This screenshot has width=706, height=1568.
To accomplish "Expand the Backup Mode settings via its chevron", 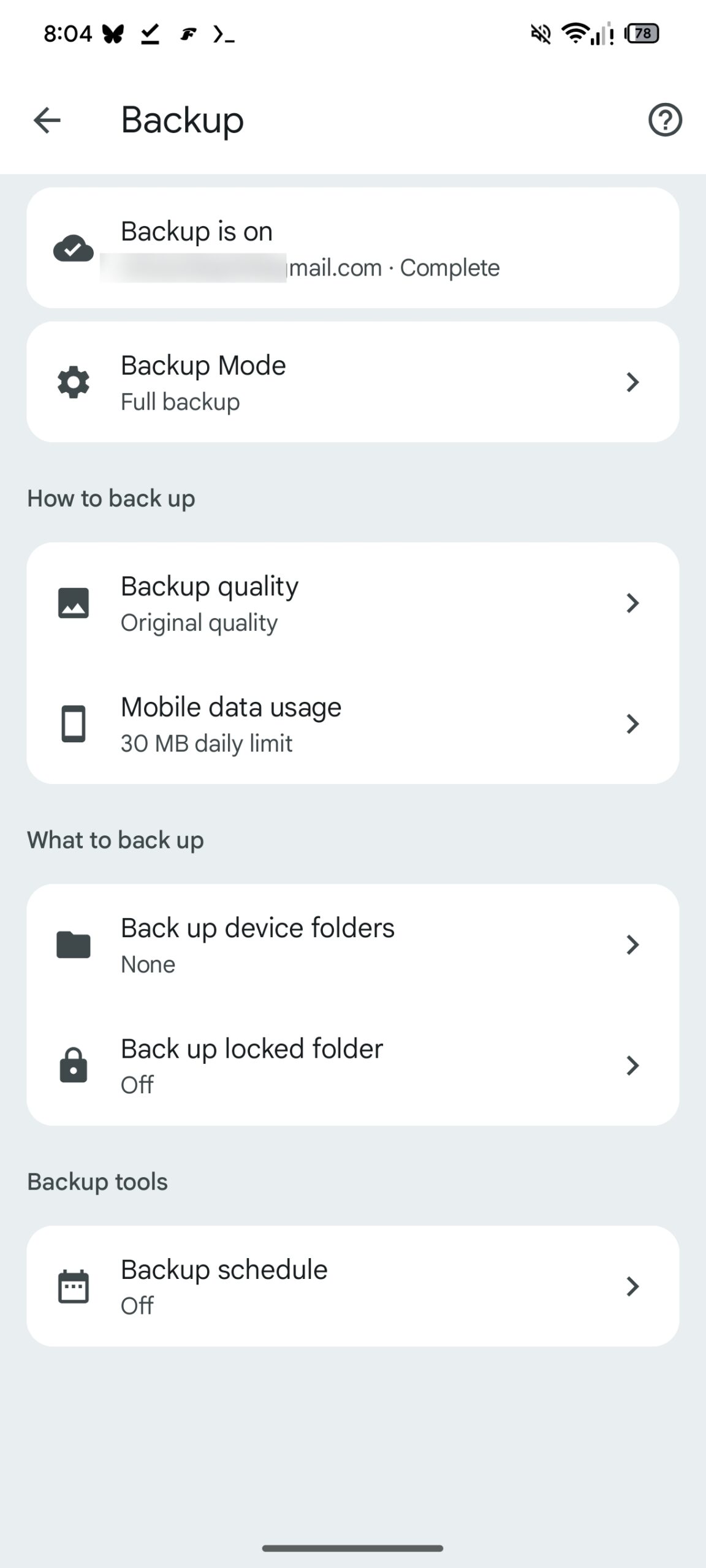I will click(x=633, y=382).
